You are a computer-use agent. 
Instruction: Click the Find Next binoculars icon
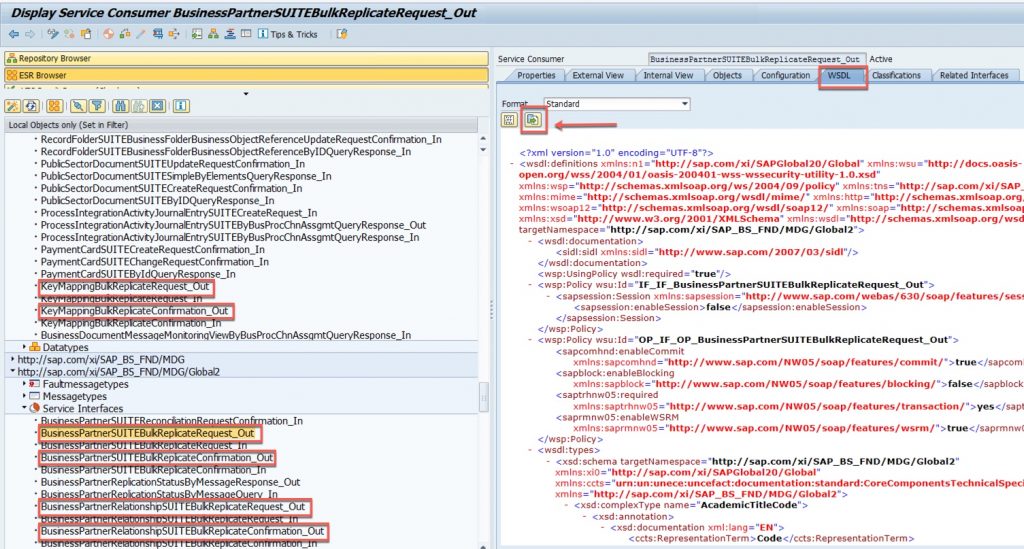point(138,106)
